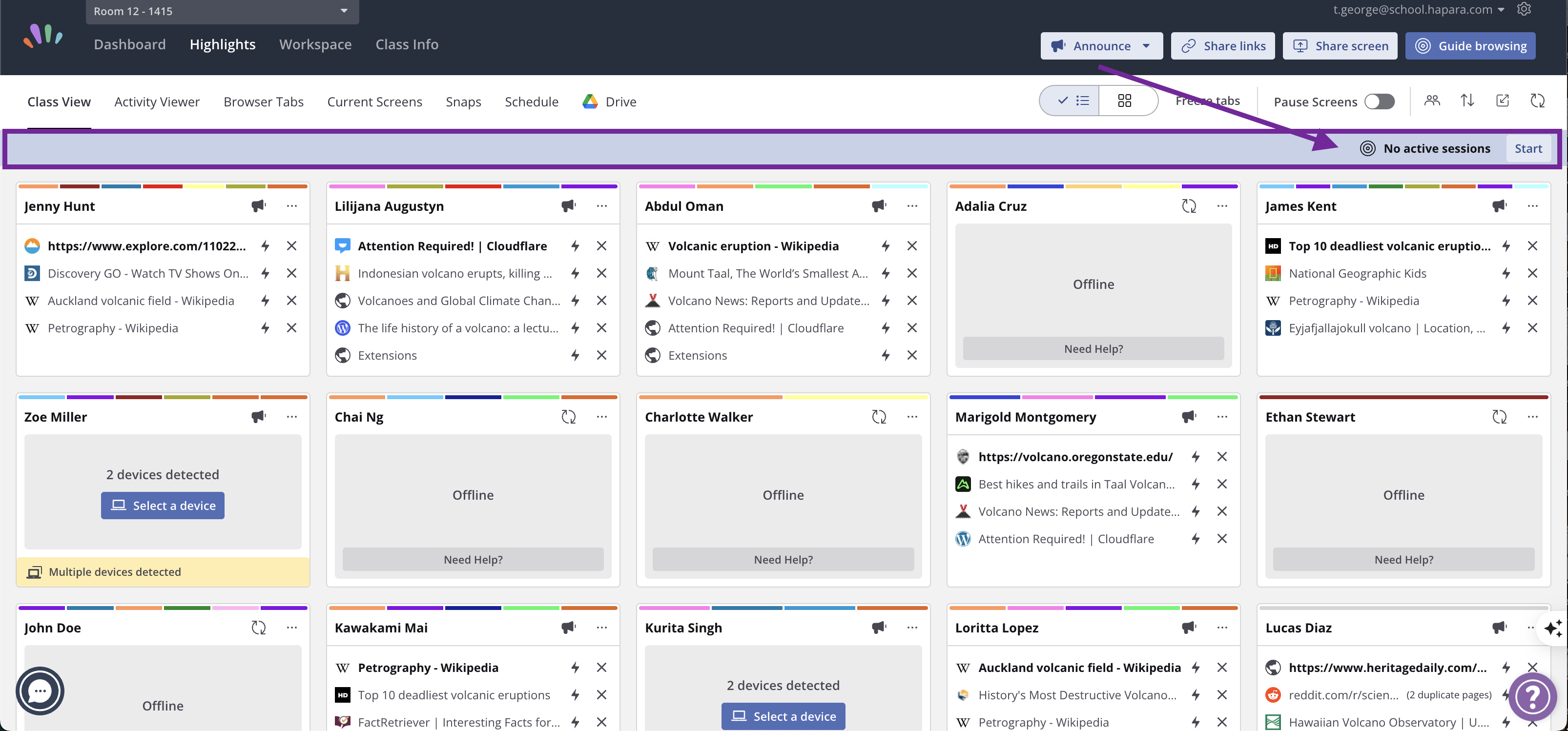Click megaphone icon on Loritta Lopez card

point(1189,627)
